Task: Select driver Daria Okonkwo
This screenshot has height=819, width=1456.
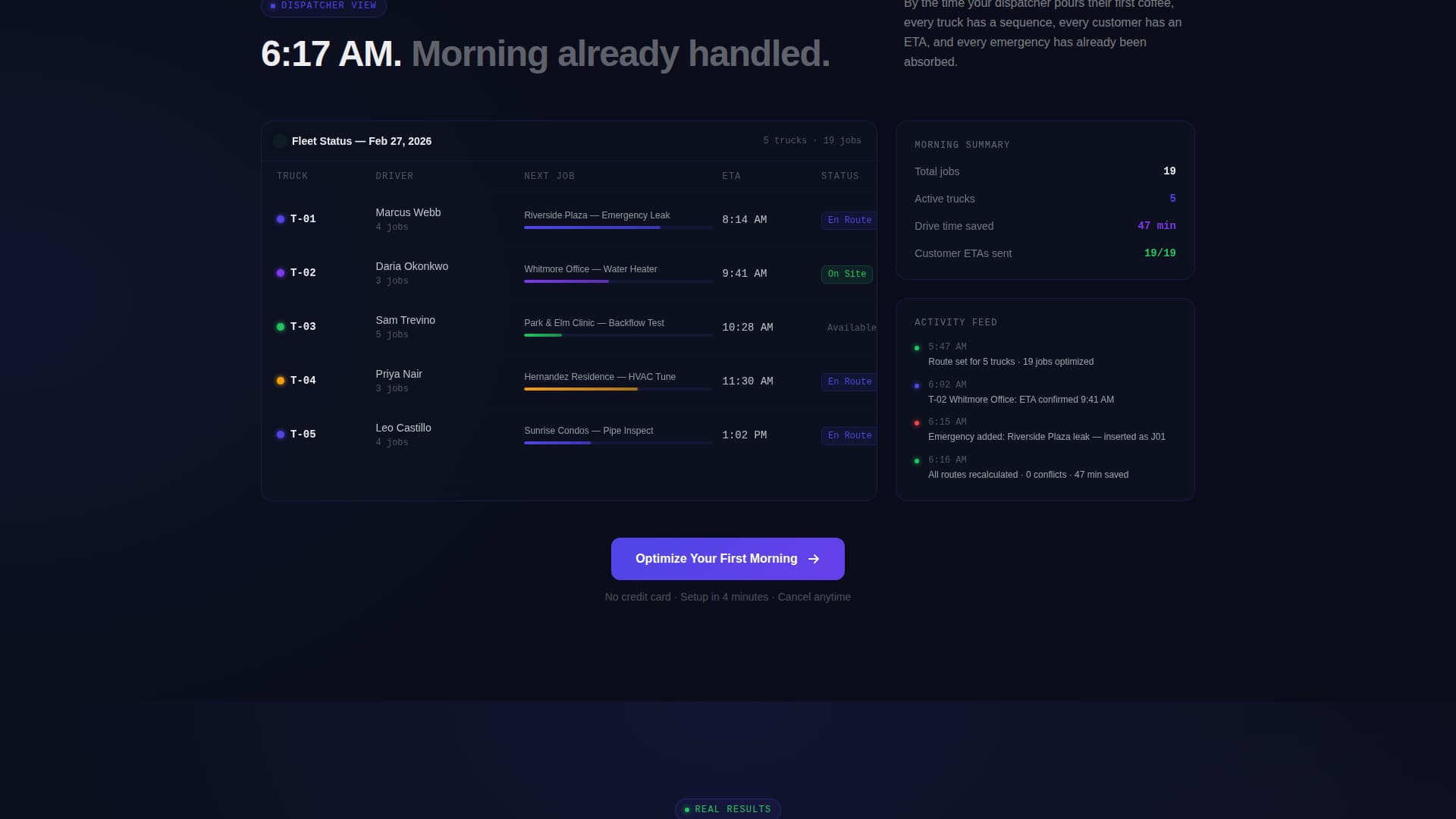Action: 412,266
